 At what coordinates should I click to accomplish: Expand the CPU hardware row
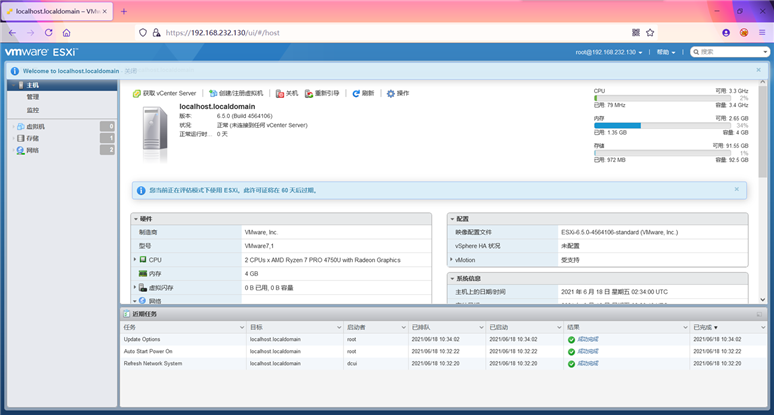135,259
